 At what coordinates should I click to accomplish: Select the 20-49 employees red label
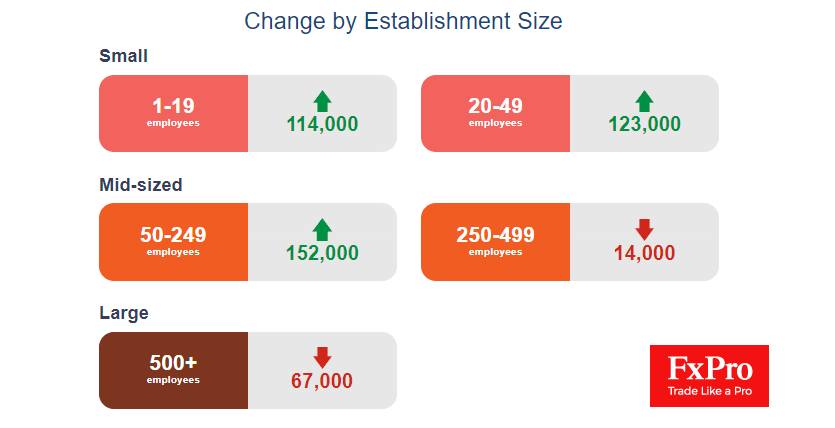[x=495, y=114]
